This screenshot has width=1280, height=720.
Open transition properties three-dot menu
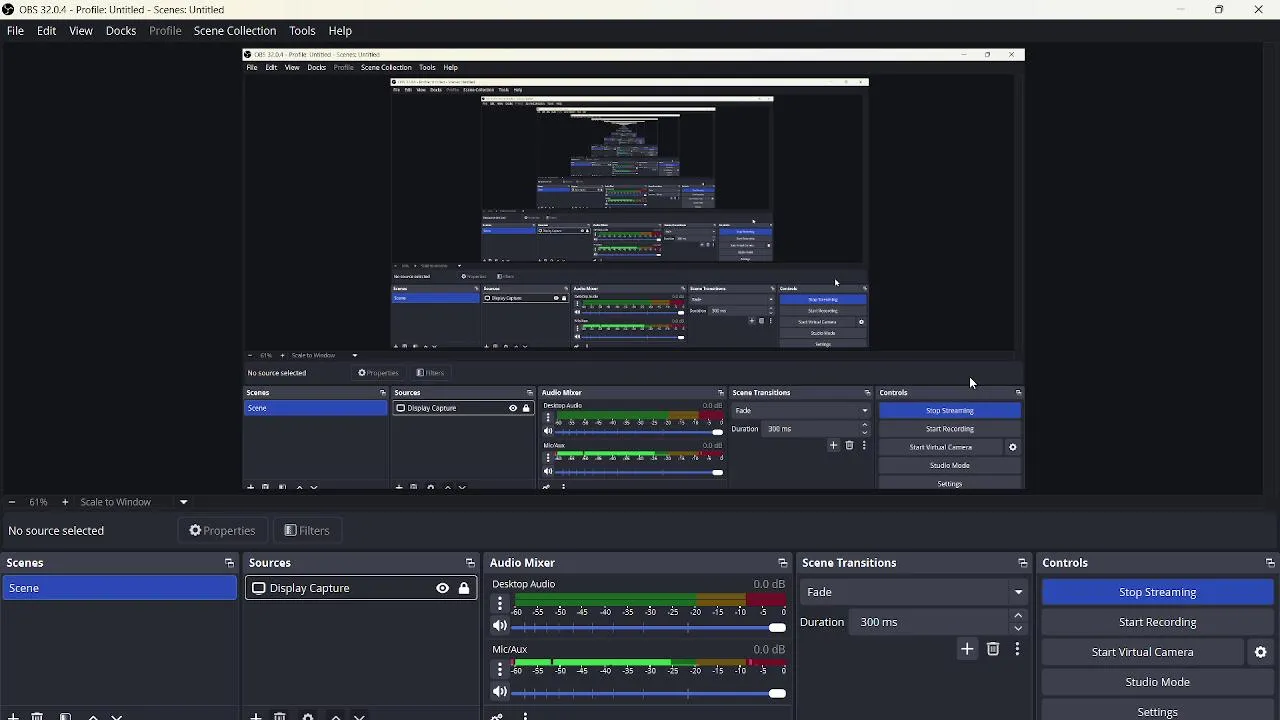(x=1017, y=649)
